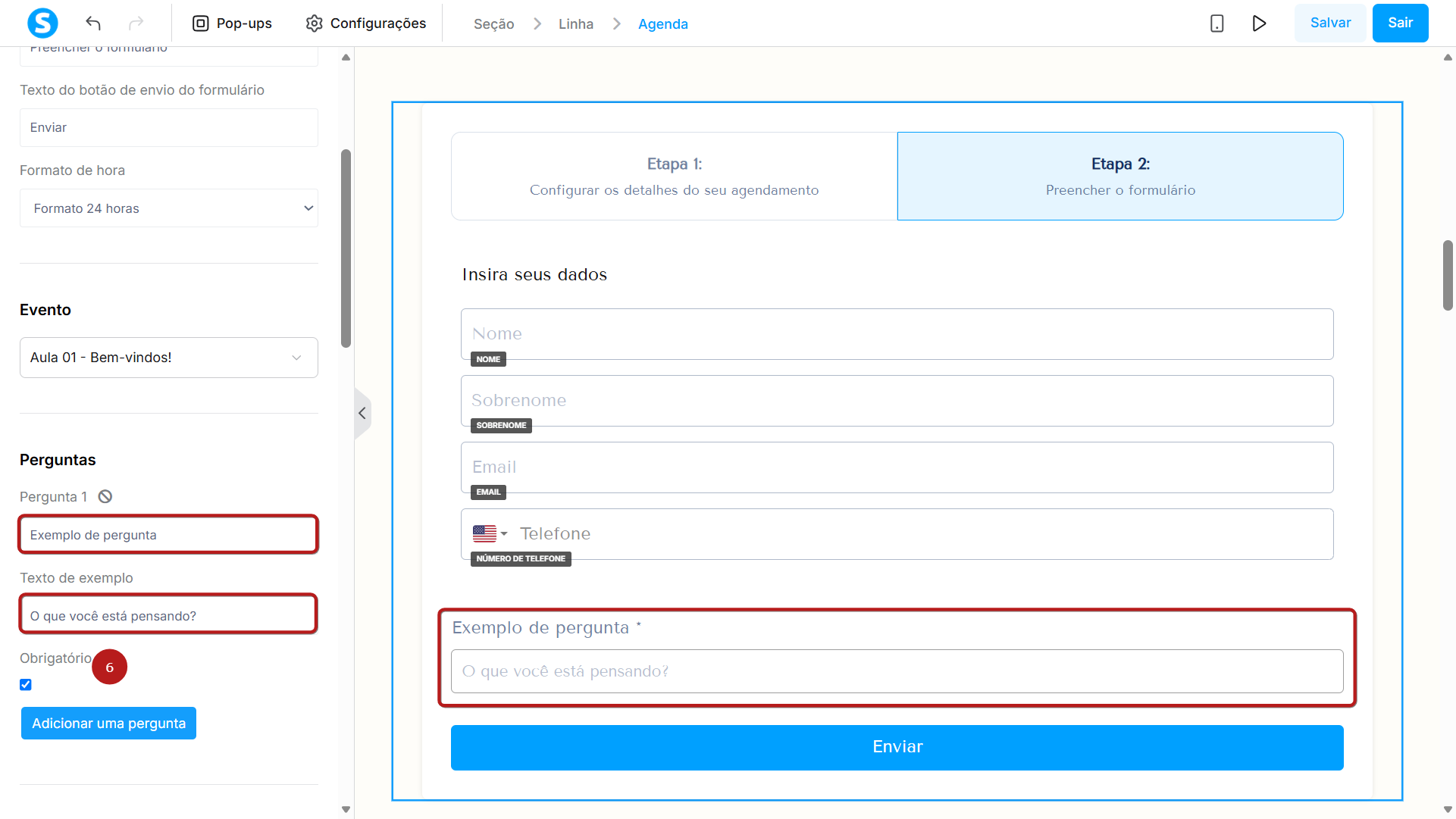The height and width of the screenshot is (819, 1456).
Task: Expand the Formato de hora dropdown
Action: coord(169,208)
